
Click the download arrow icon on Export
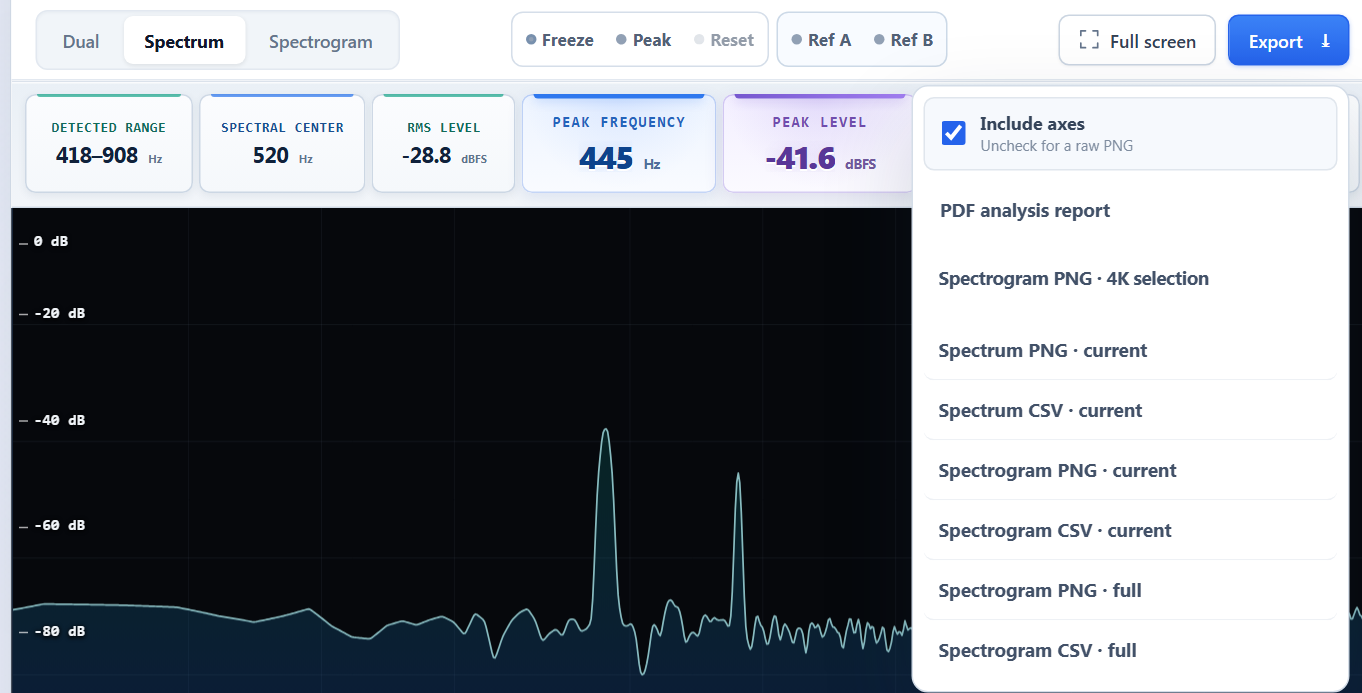(x=1326, y=41)
